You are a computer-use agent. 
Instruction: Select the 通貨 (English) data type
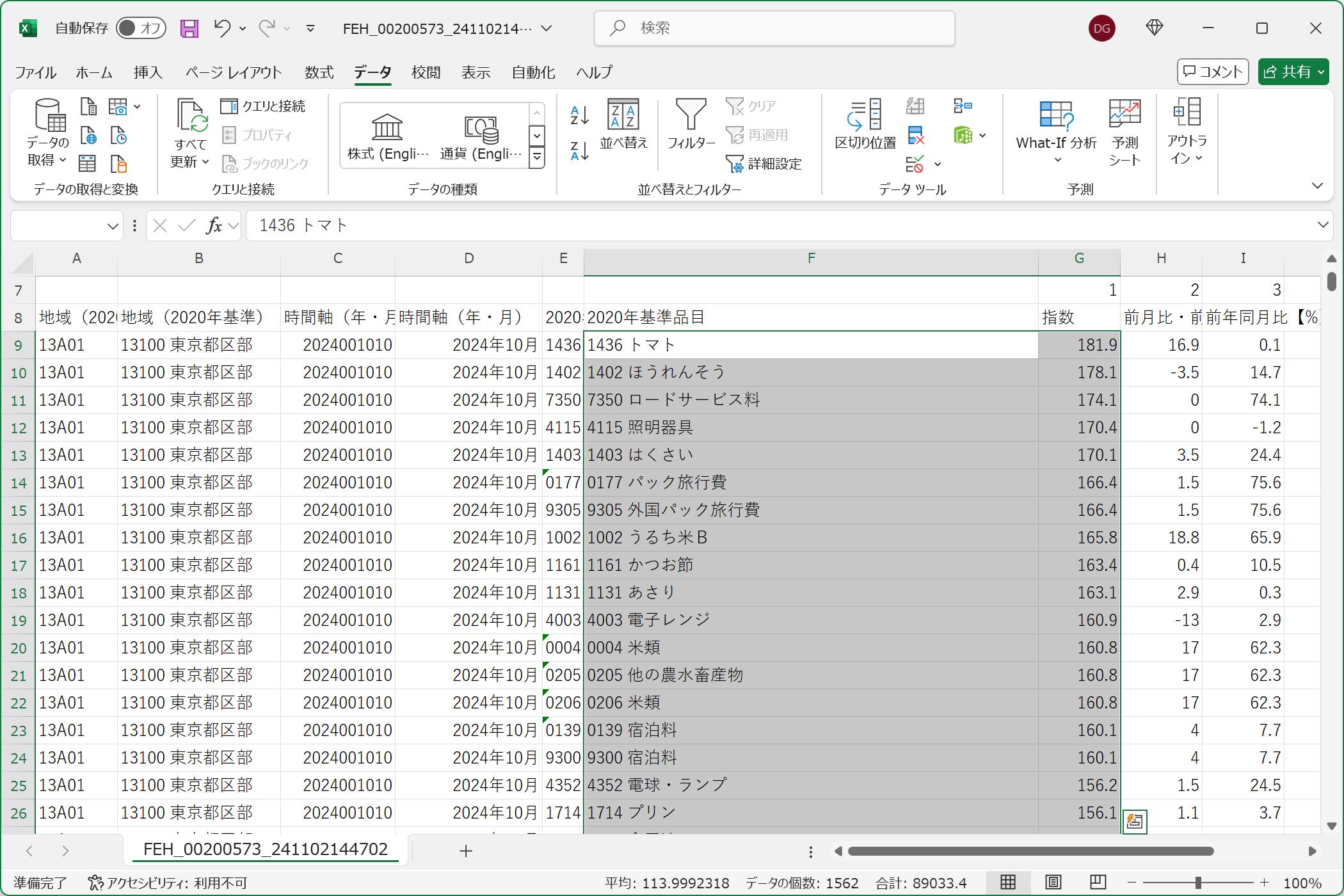coord(481,136)
